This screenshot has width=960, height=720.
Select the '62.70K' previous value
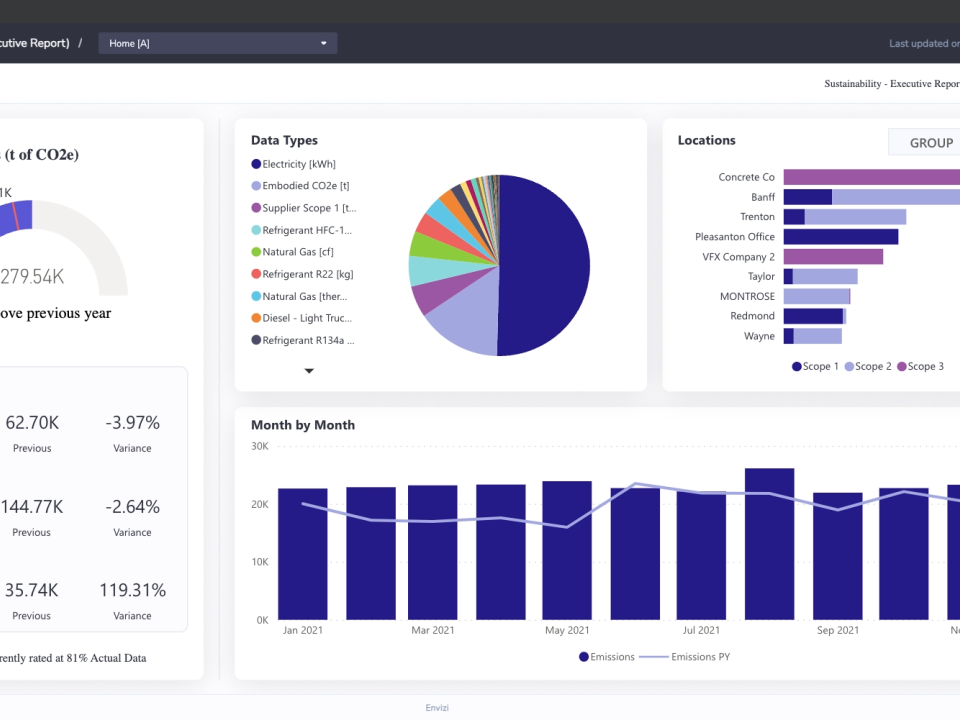tap(32, 422)
